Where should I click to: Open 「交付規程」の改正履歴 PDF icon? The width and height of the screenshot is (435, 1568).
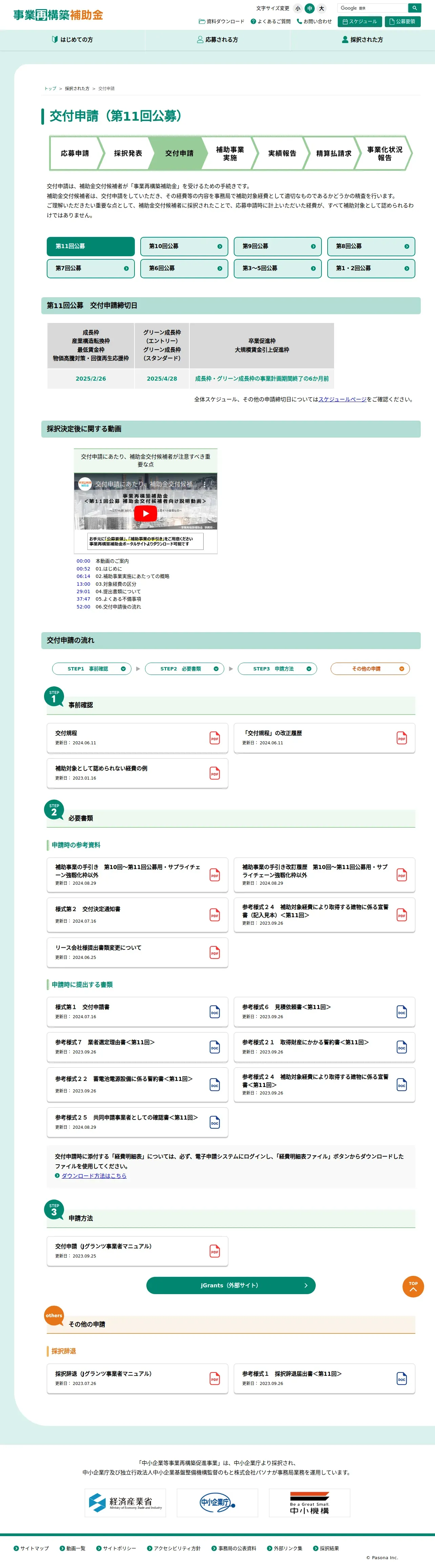pos(401,738)
